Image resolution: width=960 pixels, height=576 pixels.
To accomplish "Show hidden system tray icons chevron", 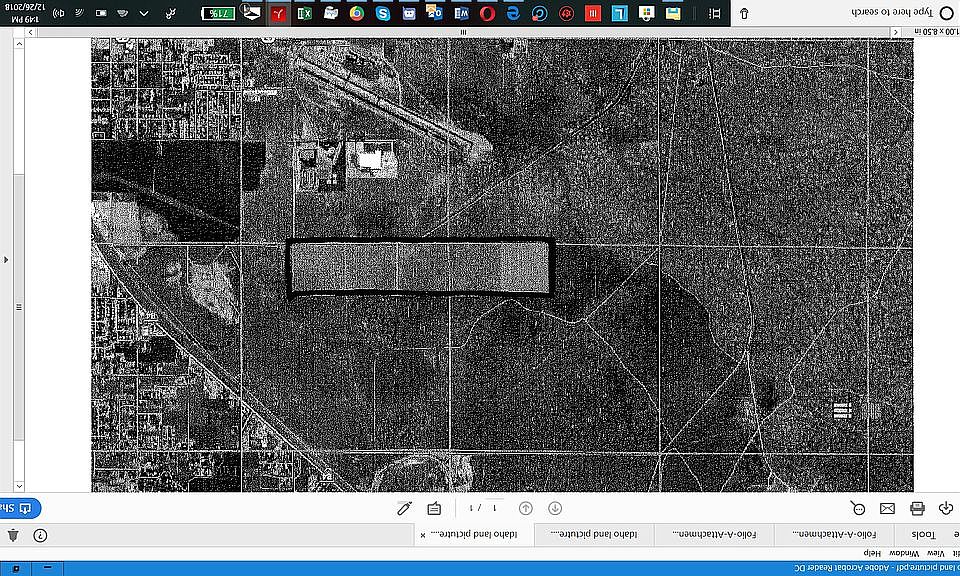I will 144,13.
